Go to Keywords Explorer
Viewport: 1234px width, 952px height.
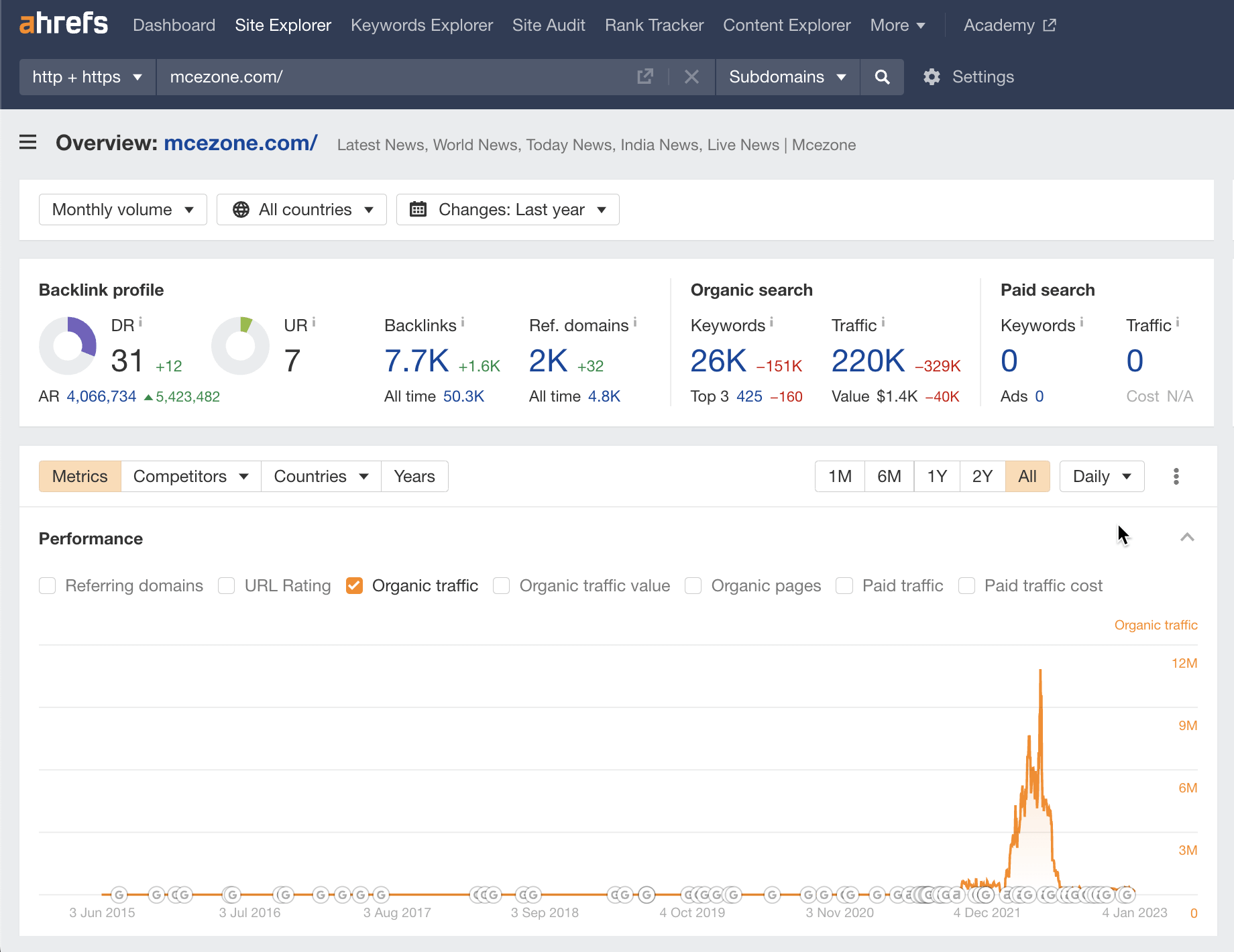coord(421,25)
